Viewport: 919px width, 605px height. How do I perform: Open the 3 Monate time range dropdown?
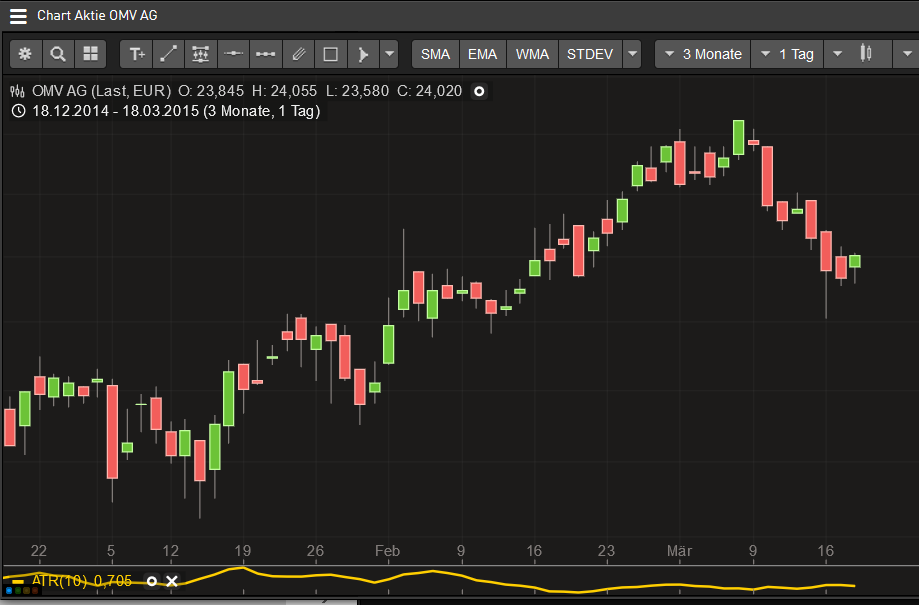(x=702, y=54)
